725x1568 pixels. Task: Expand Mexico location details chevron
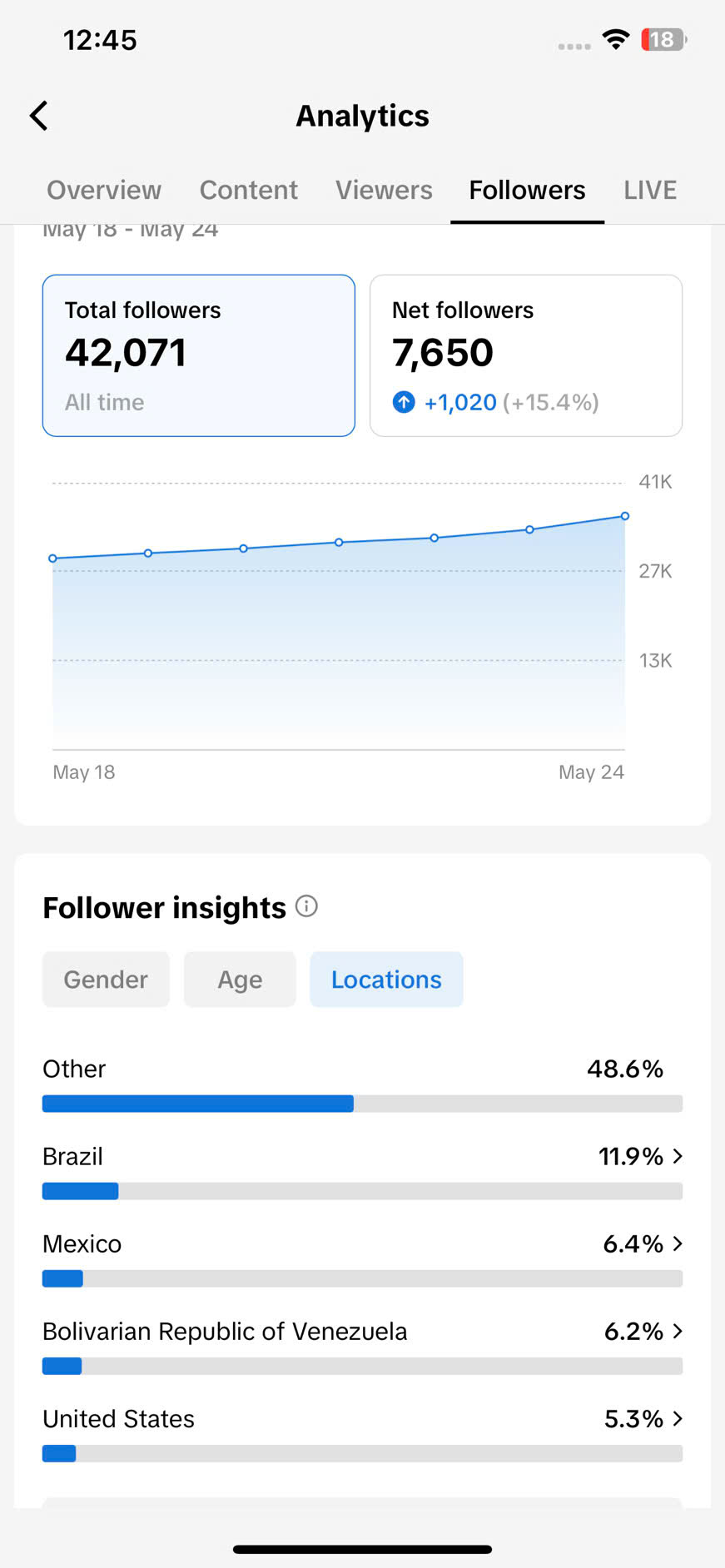tap(678, 1243)
